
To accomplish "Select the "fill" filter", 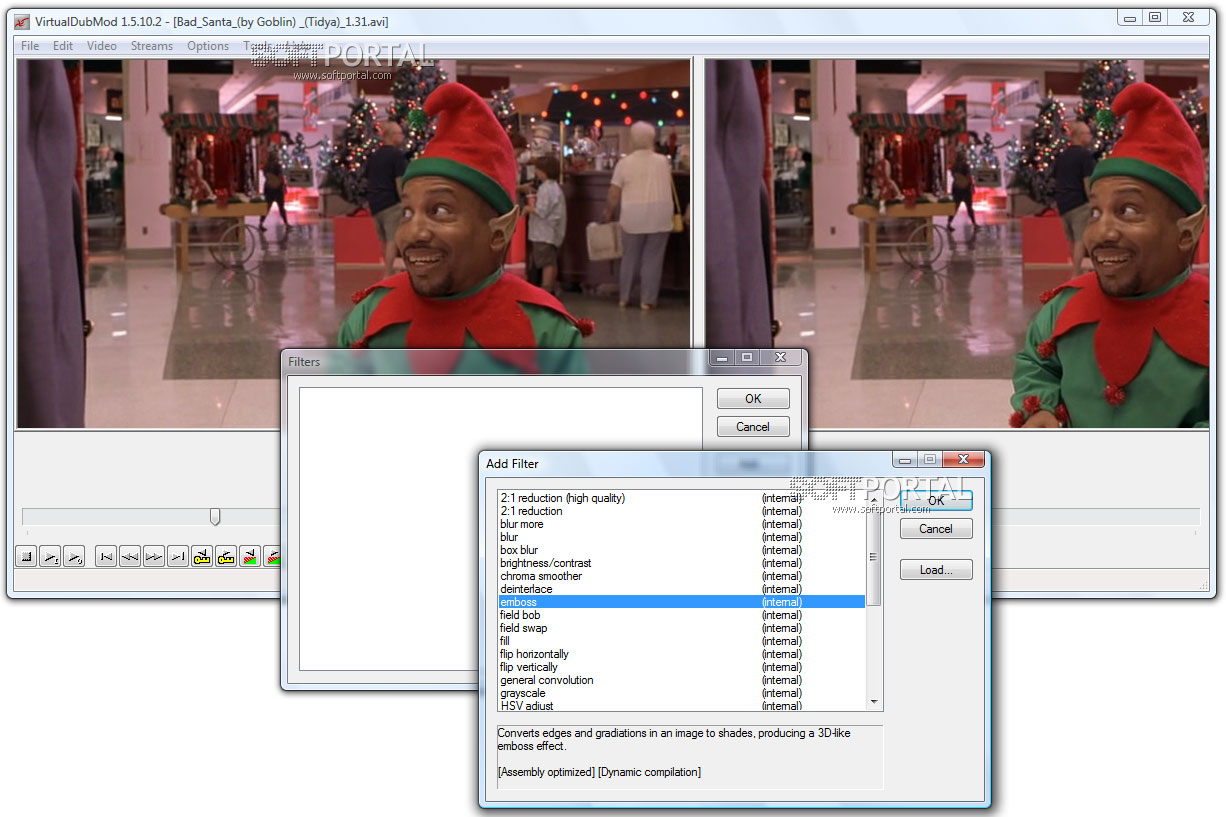I will click(x=682, y=641).
